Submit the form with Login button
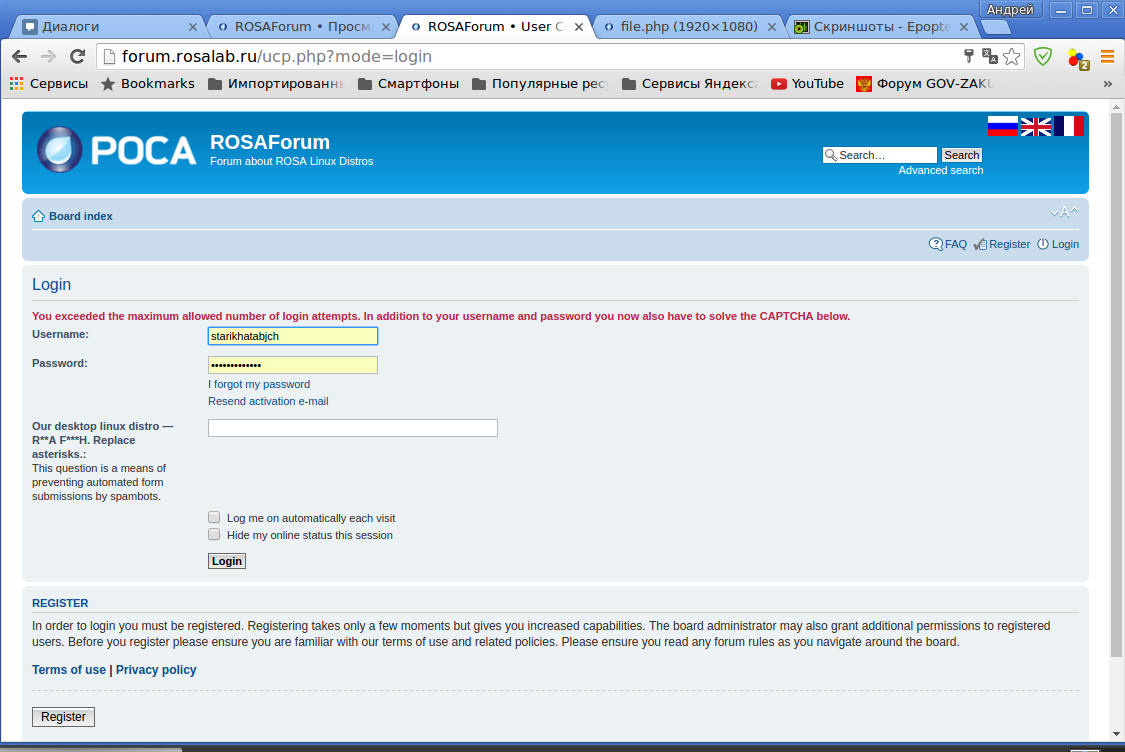The height and width of the screenshot is (752, 1125). [x=227, y=561]
